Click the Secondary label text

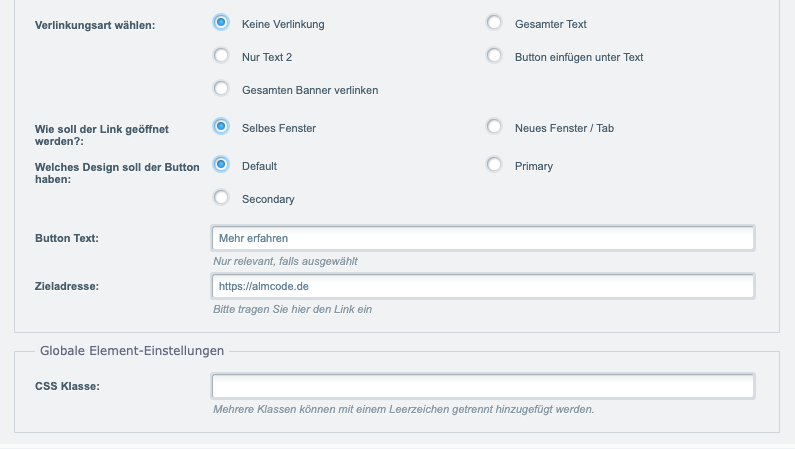tap(268, 199)
